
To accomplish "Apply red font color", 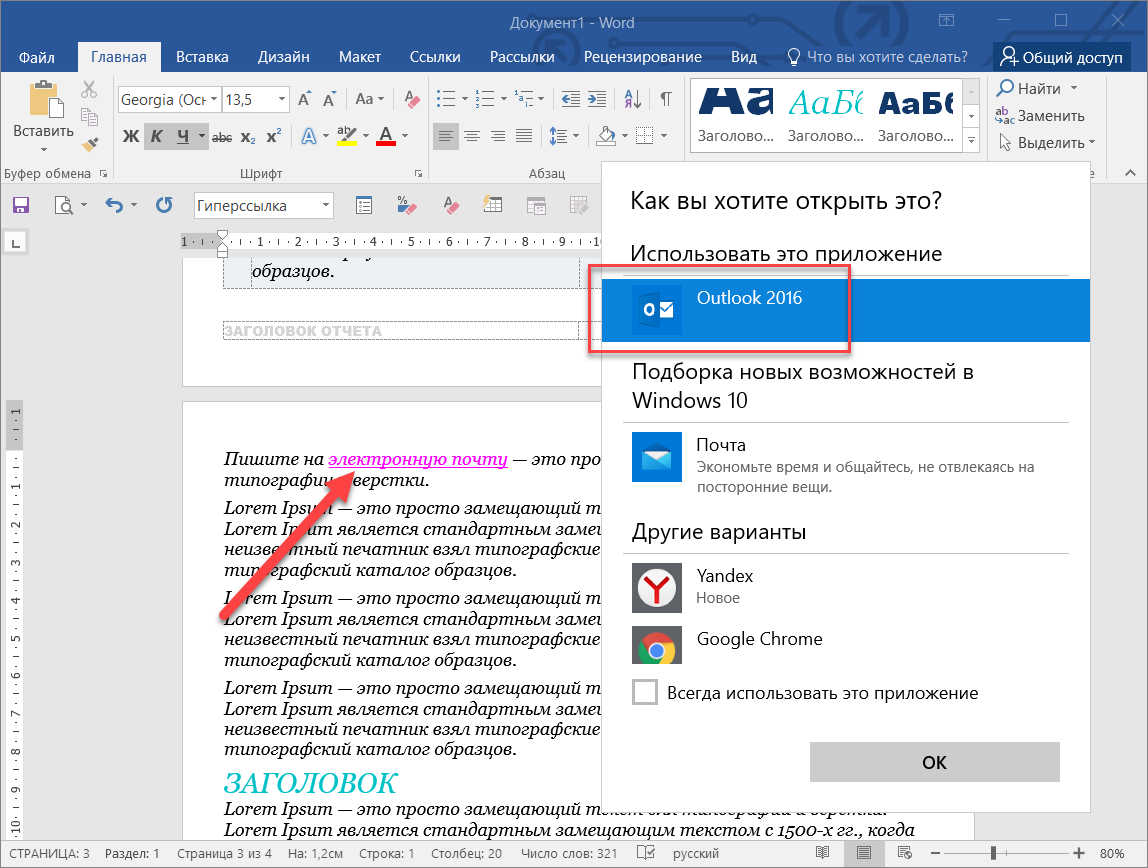I will click(386, 136).
